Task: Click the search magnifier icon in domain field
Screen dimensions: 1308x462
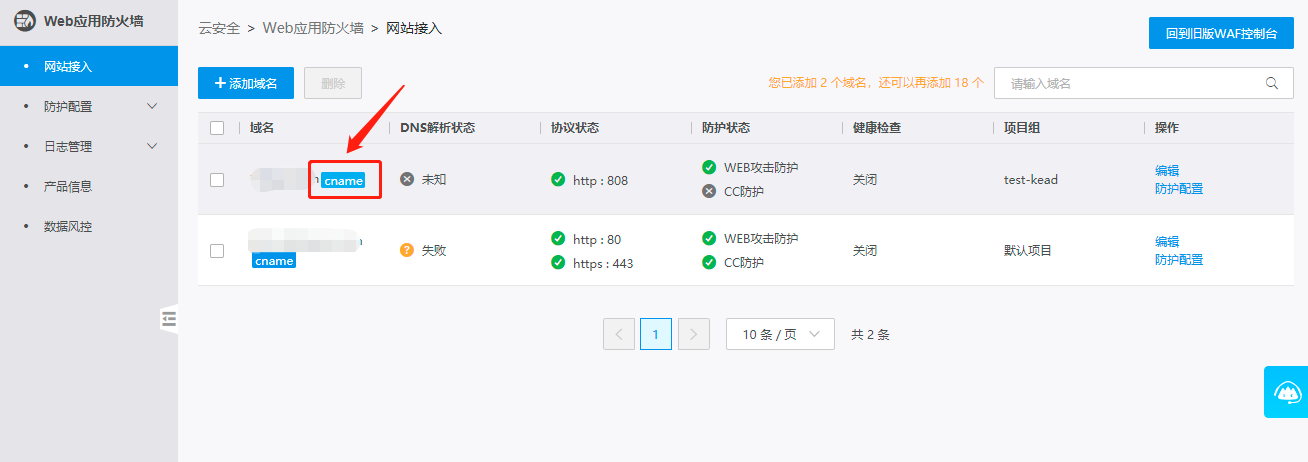Action: point(1272,83)
